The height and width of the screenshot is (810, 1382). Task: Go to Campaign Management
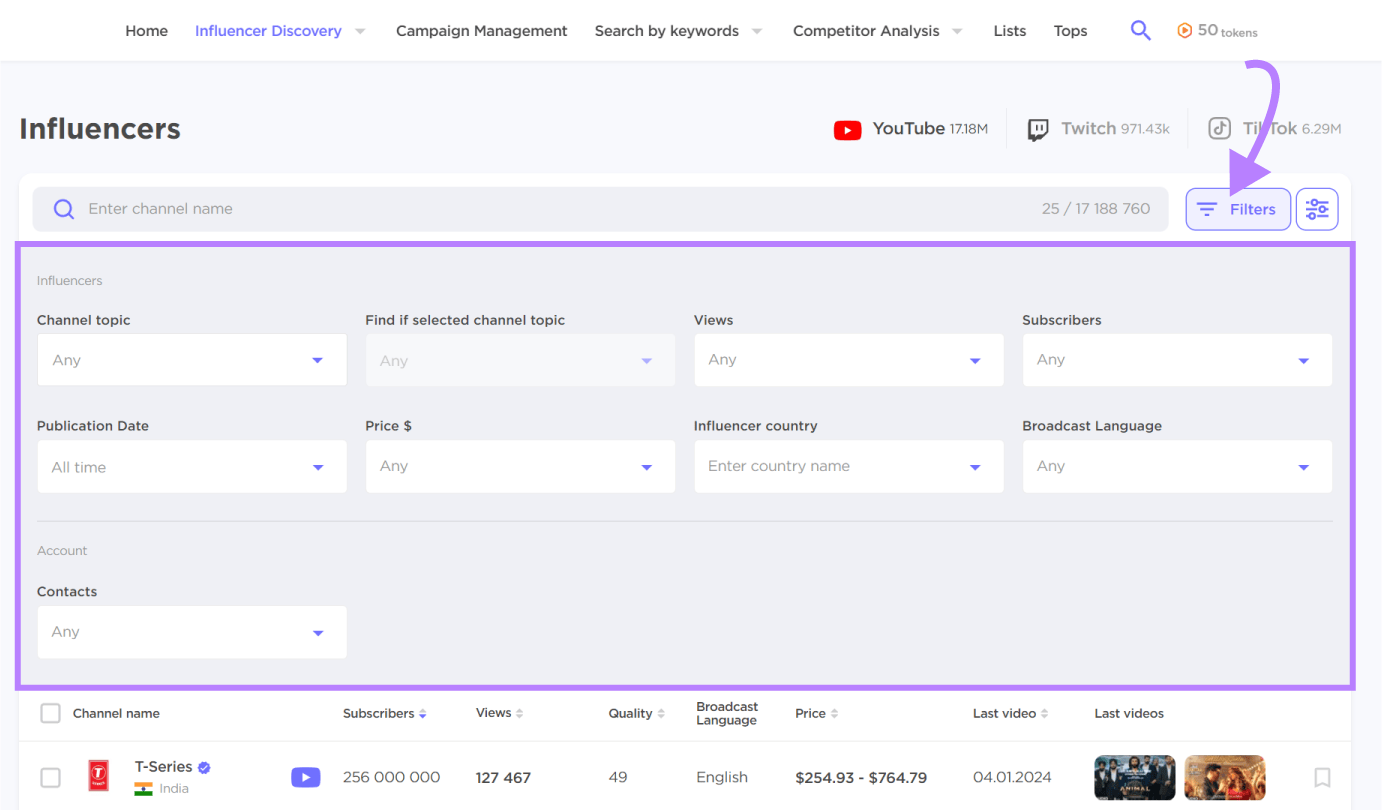(x=481, y=31)
